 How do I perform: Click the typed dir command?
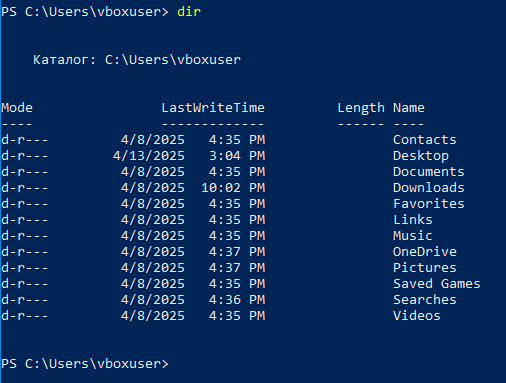(189, 12)
